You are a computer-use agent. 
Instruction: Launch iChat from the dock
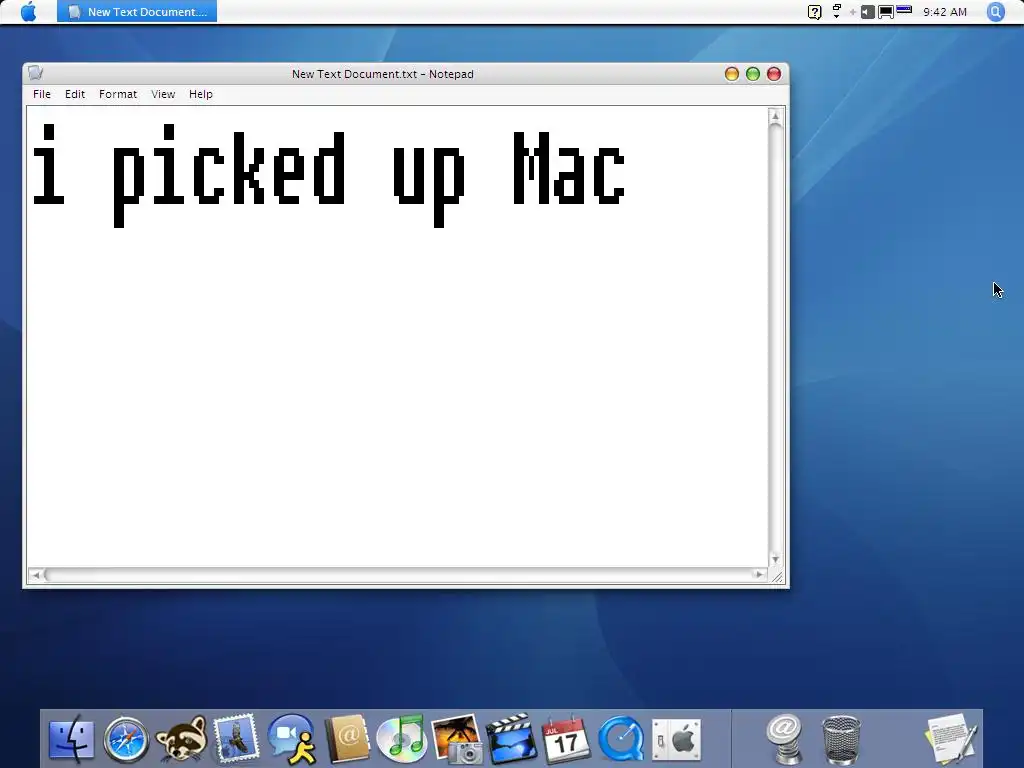[x=292, y=739]
